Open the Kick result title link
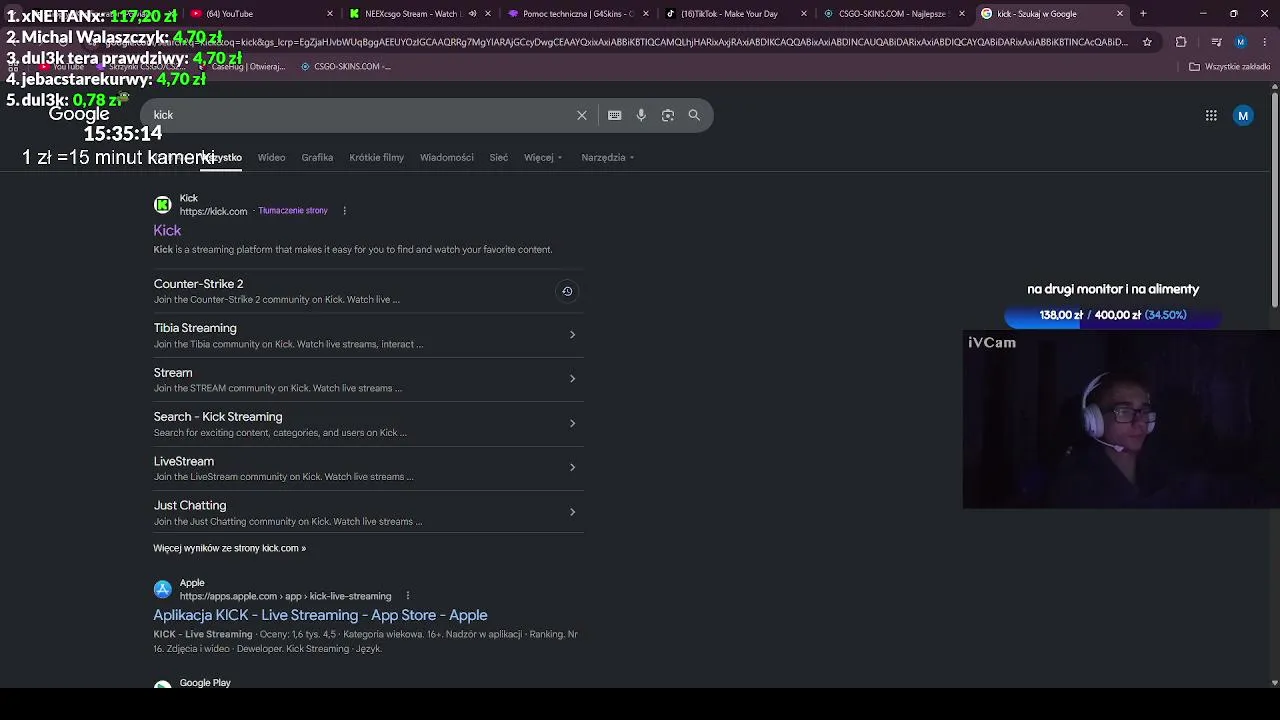This screenshot has height=720, width=1280. pyautogui.click(x=167, y=231)
